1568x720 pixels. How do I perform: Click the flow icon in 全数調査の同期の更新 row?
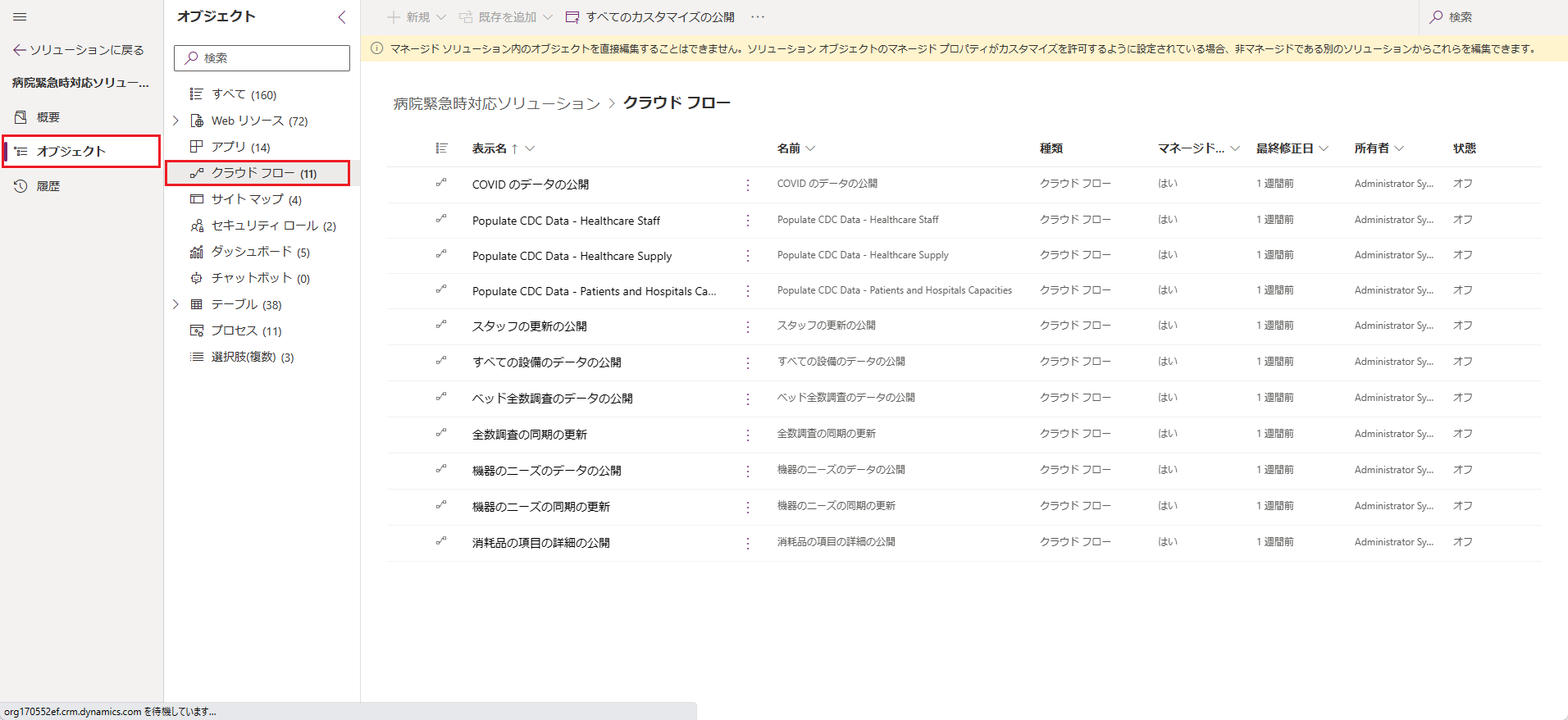coord(441,433)
